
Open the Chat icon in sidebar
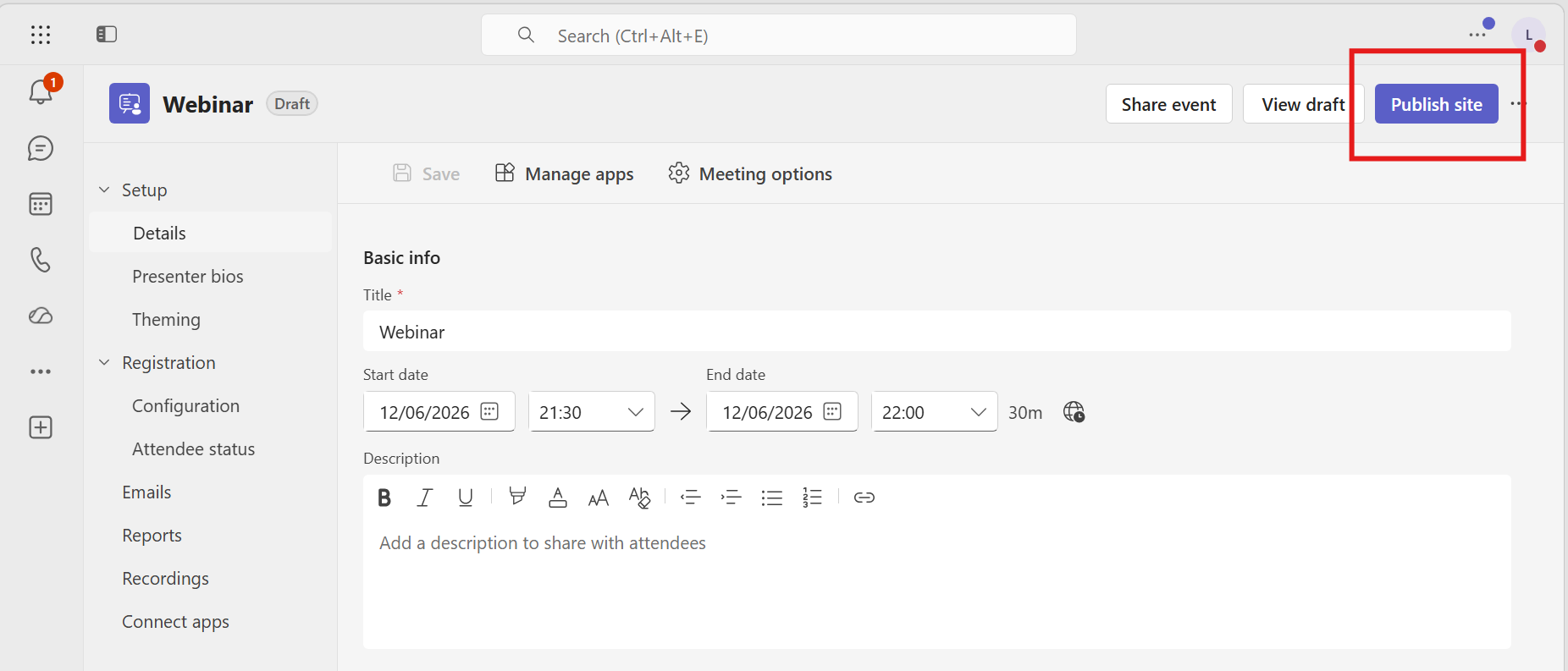click(41, 148)
